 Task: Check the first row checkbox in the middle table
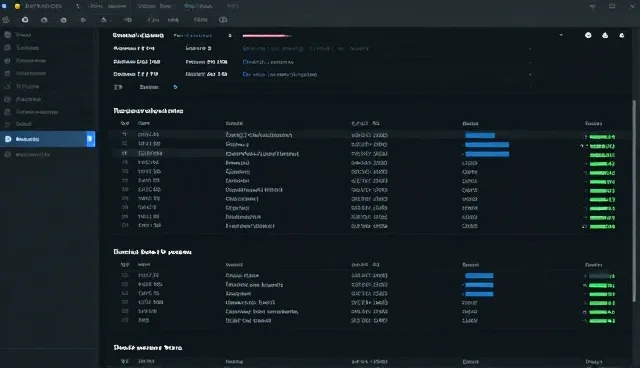coord(124,275)
